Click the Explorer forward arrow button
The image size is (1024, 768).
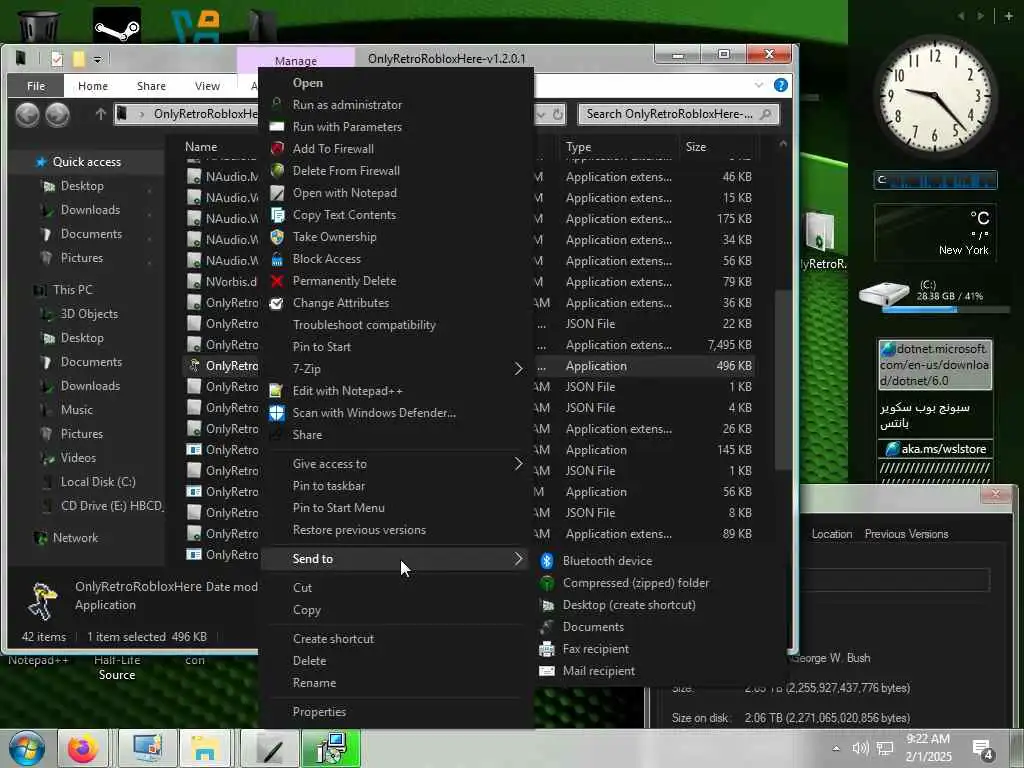57,115
